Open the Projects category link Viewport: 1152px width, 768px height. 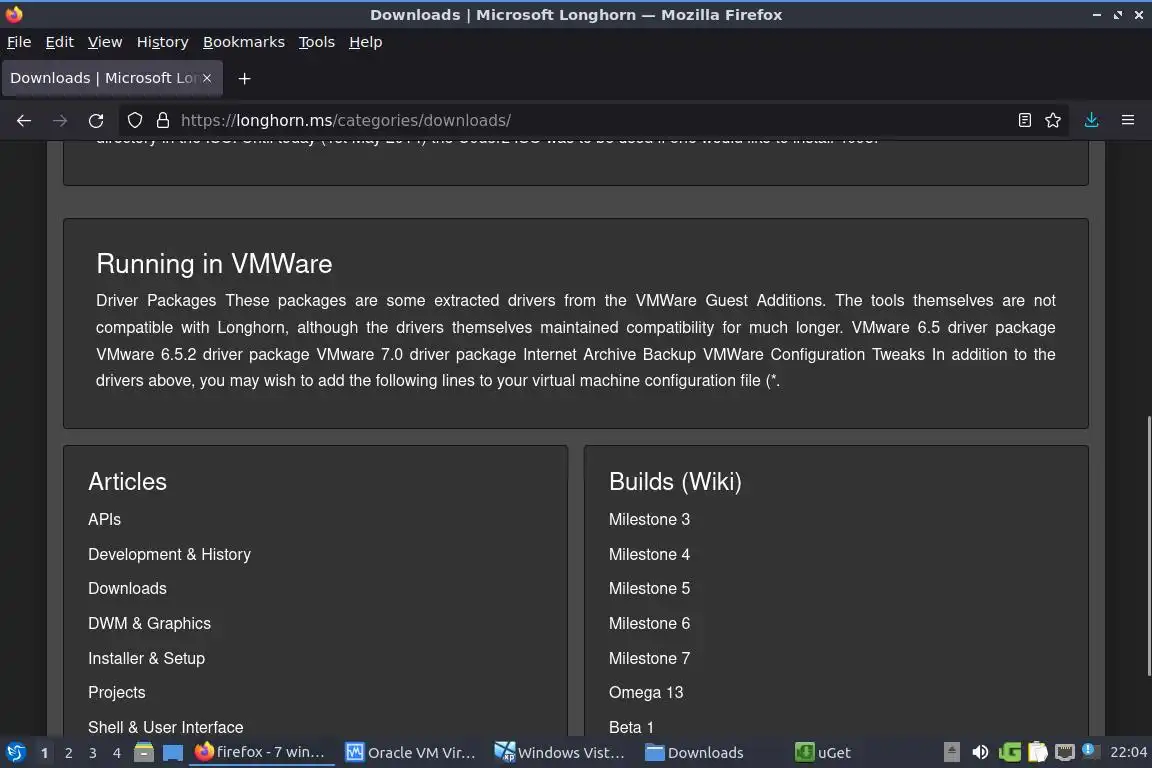[116, 692]
